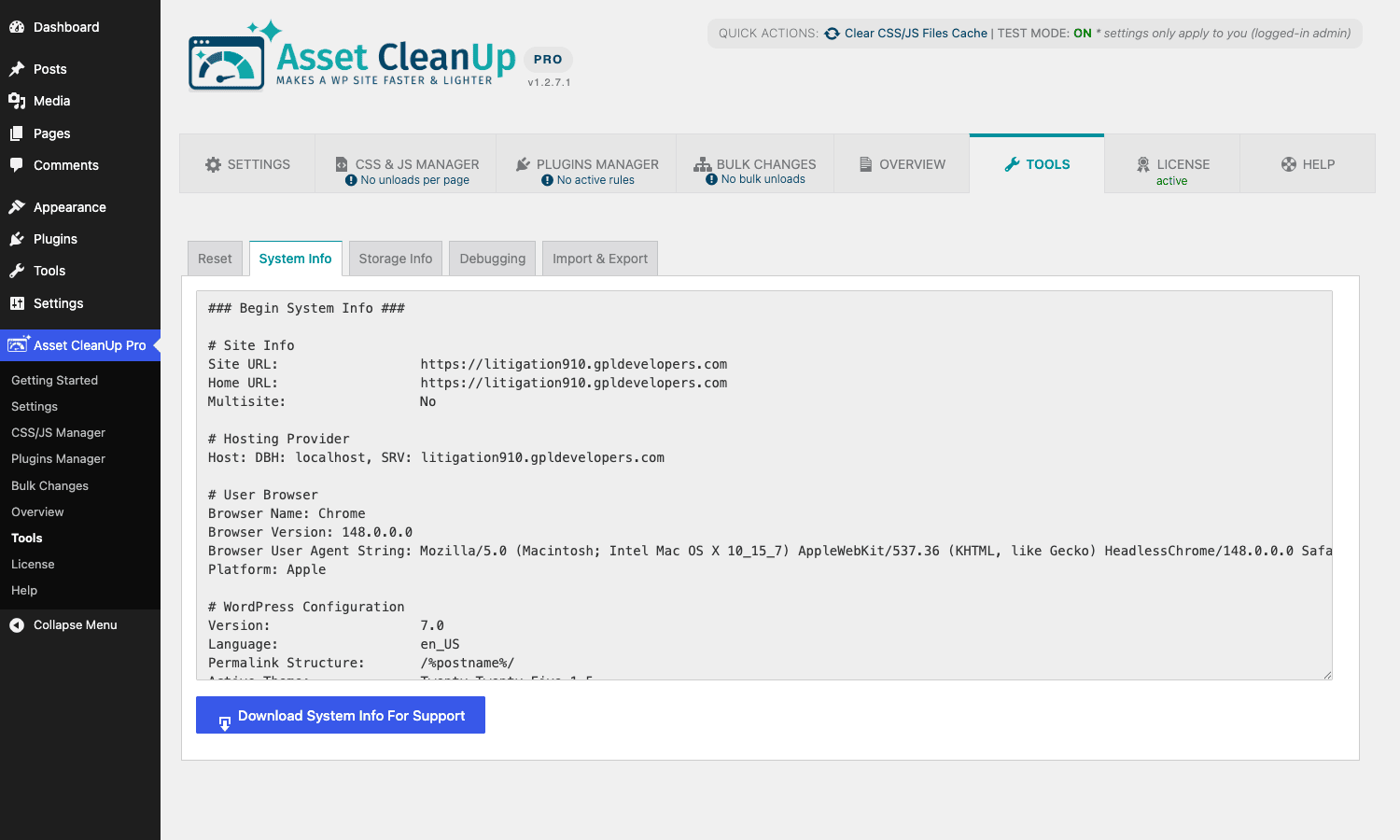Click the wrench icon on TOOLS tab
Screen dimensions: 1400x840
click(1013, 164)
